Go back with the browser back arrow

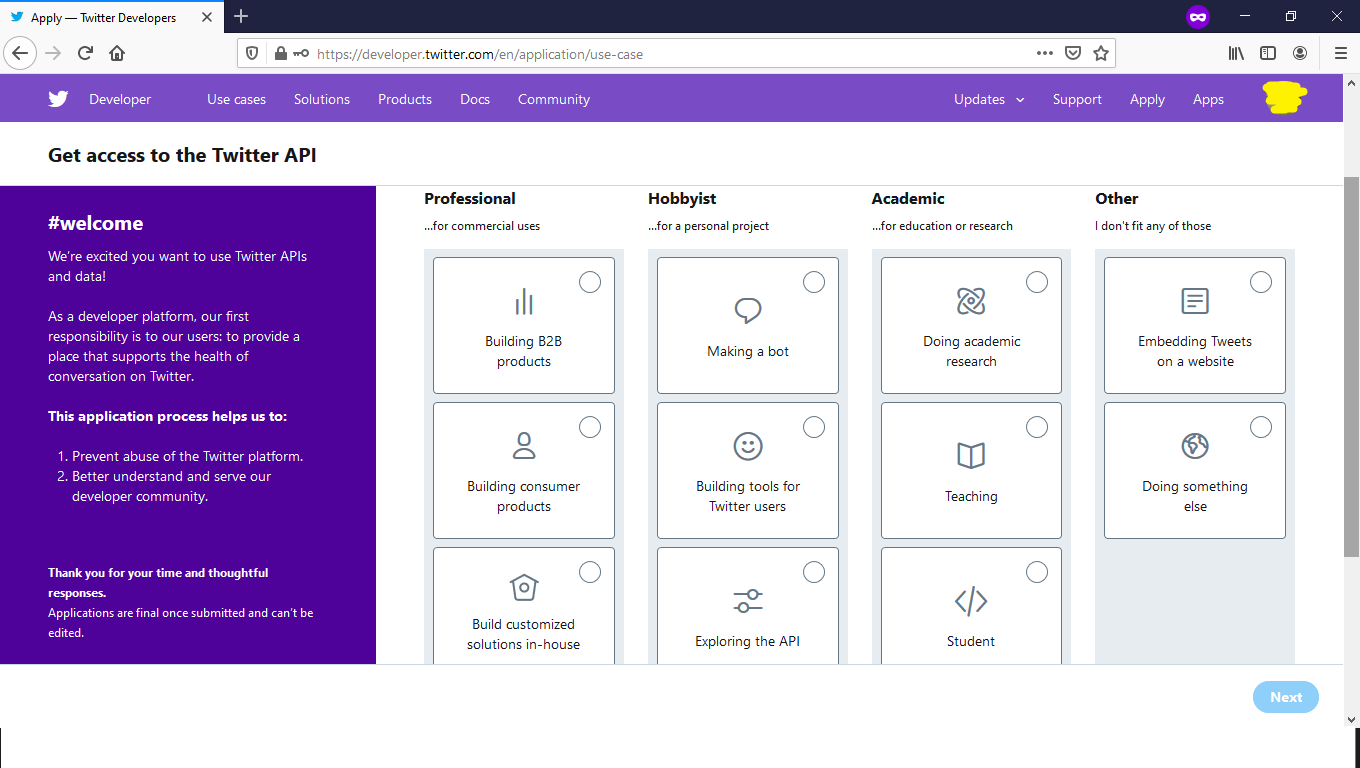pos(20,53)
